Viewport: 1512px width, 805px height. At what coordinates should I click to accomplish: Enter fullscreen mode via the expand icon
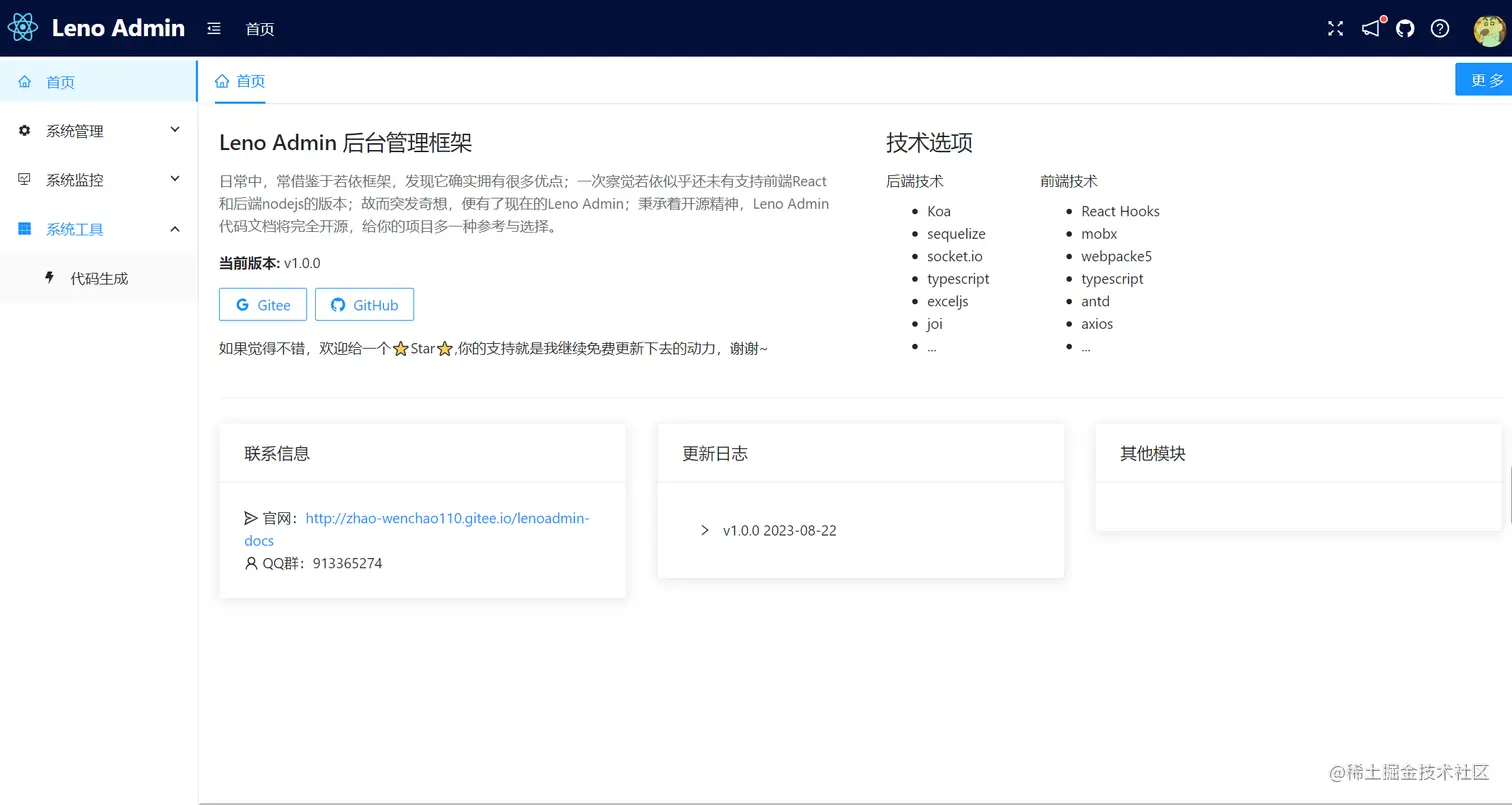[1335, 28]
